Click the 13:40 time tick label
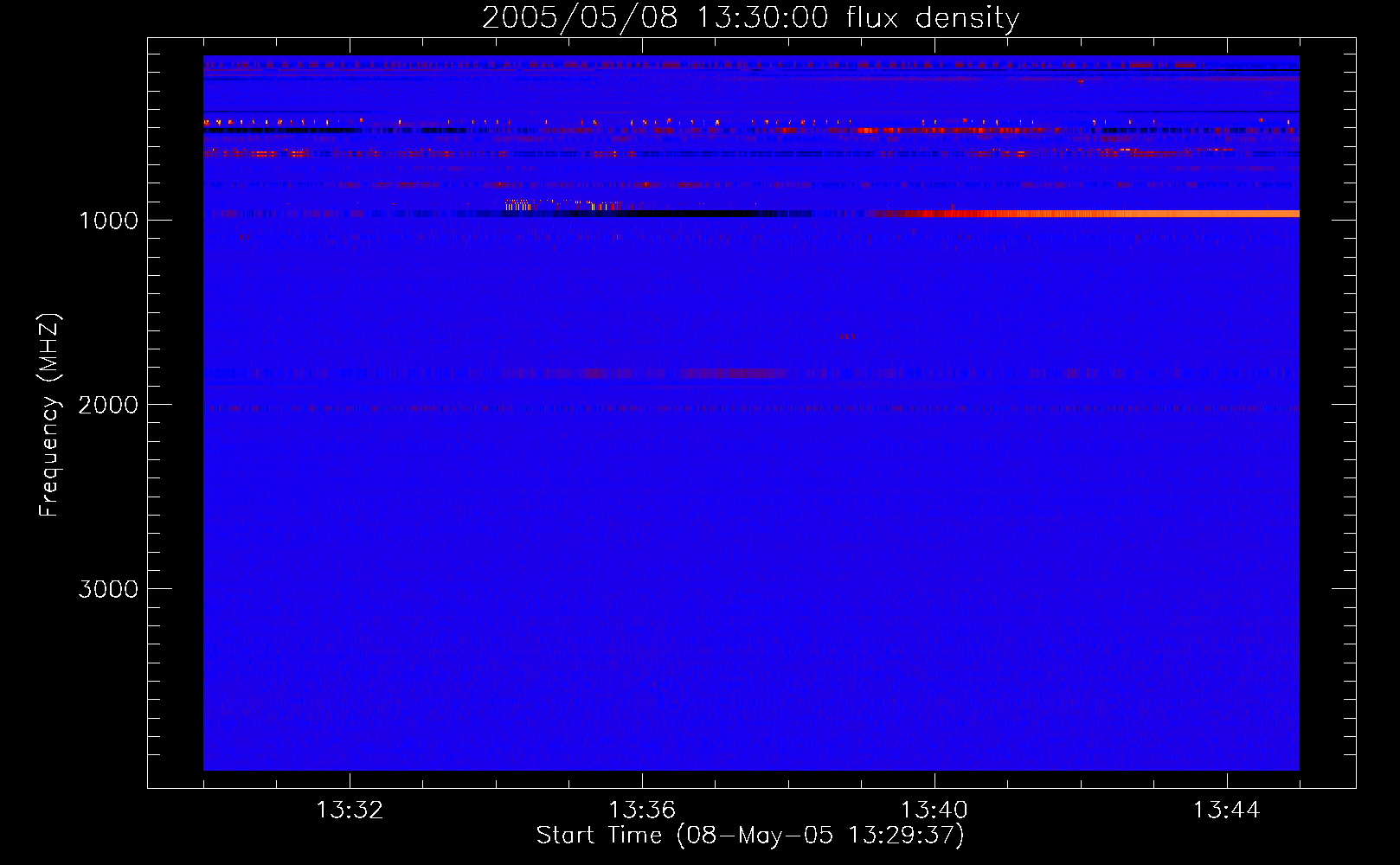Image resolution: width=1400 pixels, height=865 pixels. coord(934,811)
